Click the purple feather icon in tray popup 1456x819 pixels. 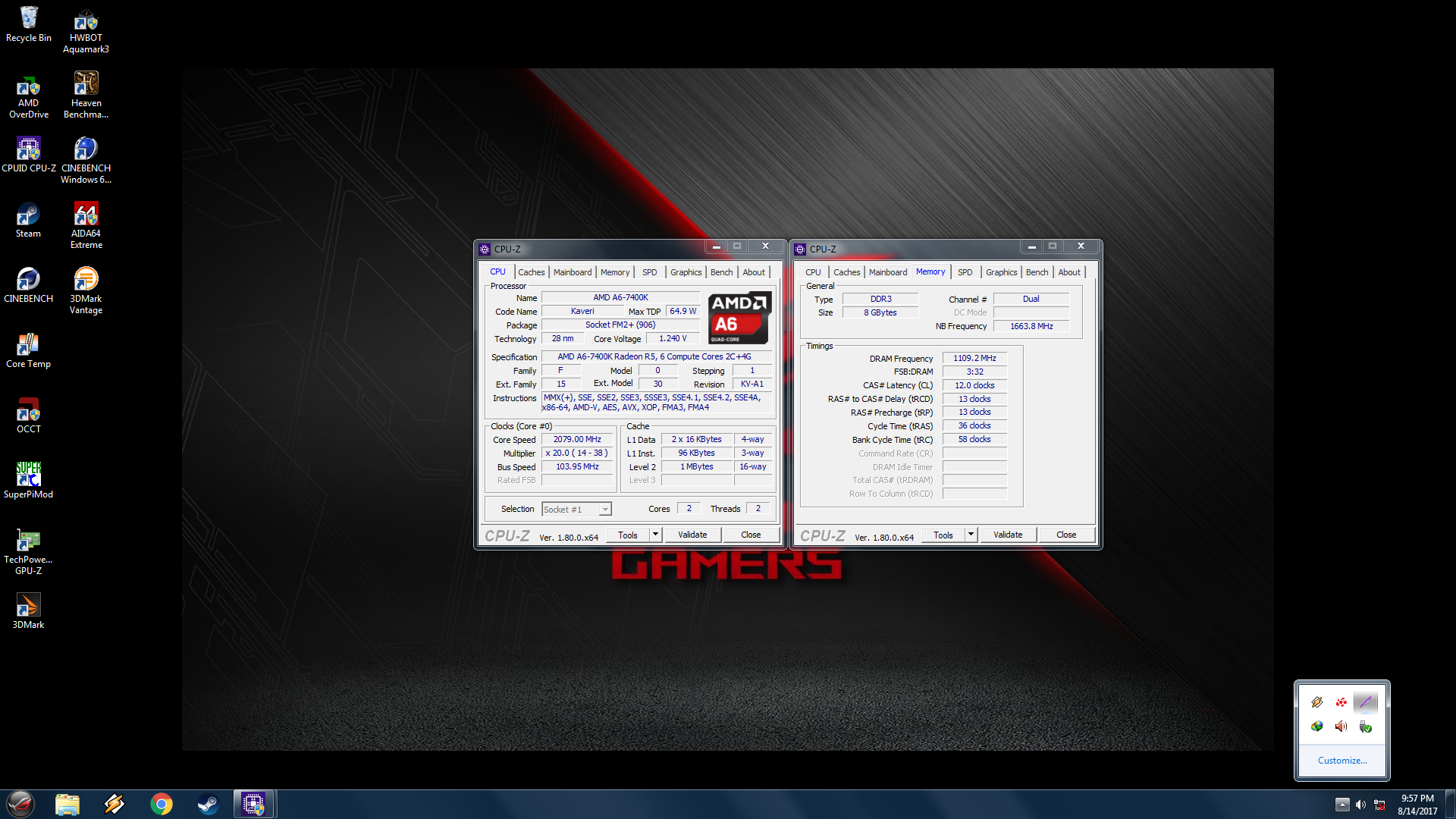pos(1366,702)
